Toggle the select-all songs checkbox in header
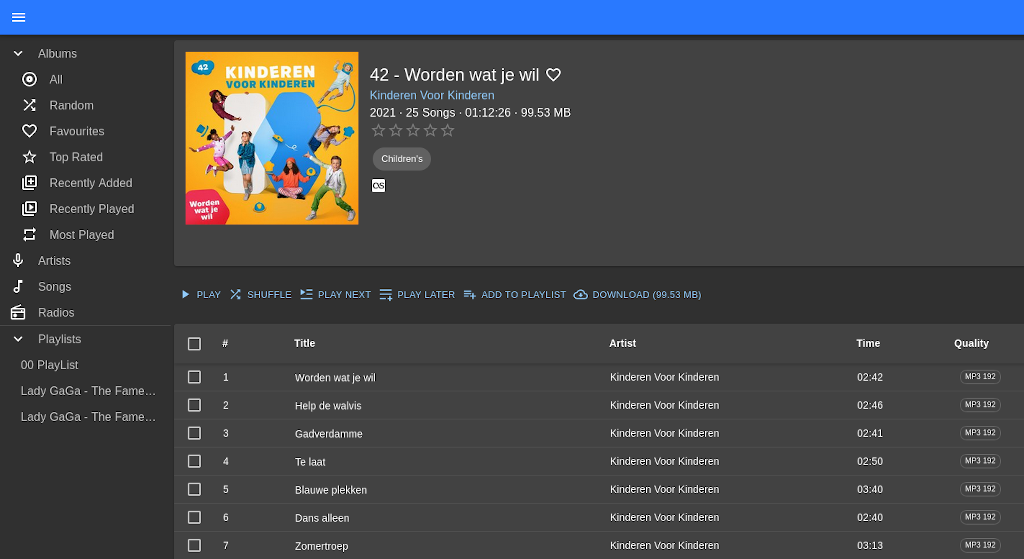The width and height of the screenshot is (1024, 559). 194,344
